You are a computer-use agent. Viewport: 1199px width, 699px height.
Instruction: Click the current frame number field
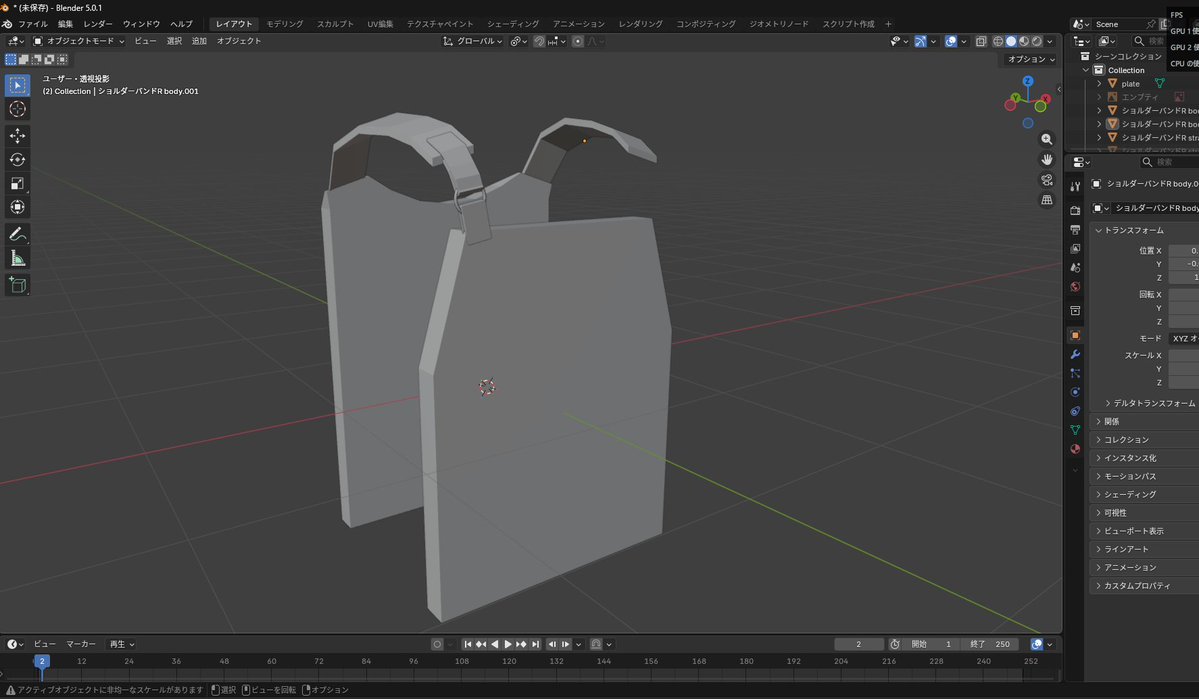(x=859, y=644)
